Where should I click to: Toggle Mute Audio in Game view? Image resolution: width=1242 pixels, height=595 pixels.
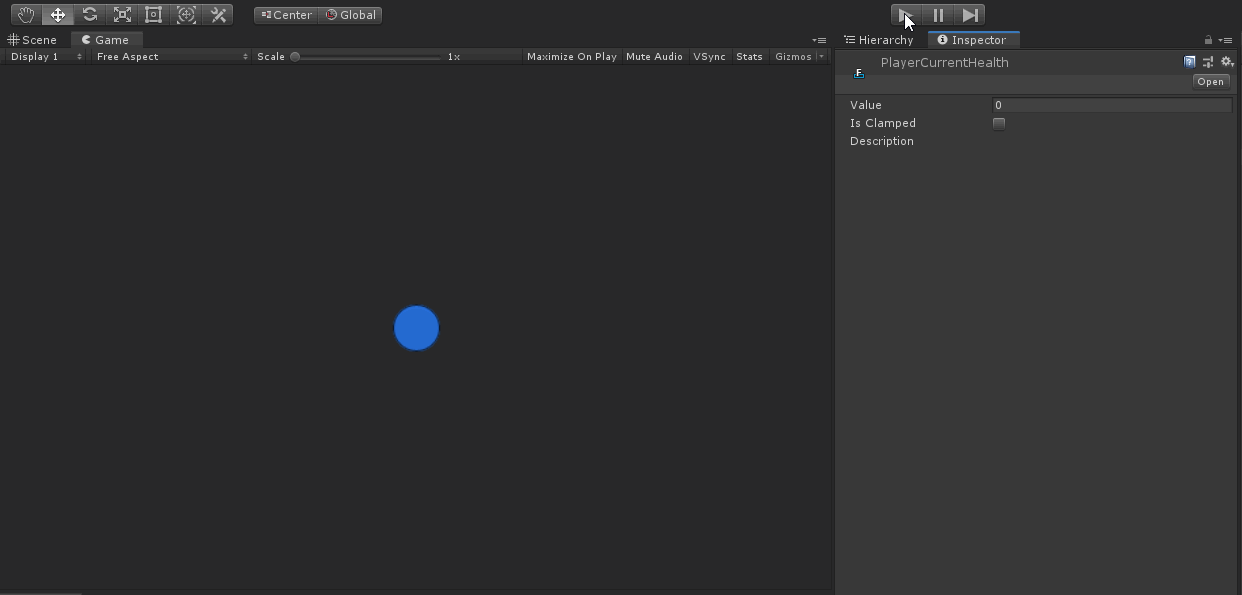(654, 57)
